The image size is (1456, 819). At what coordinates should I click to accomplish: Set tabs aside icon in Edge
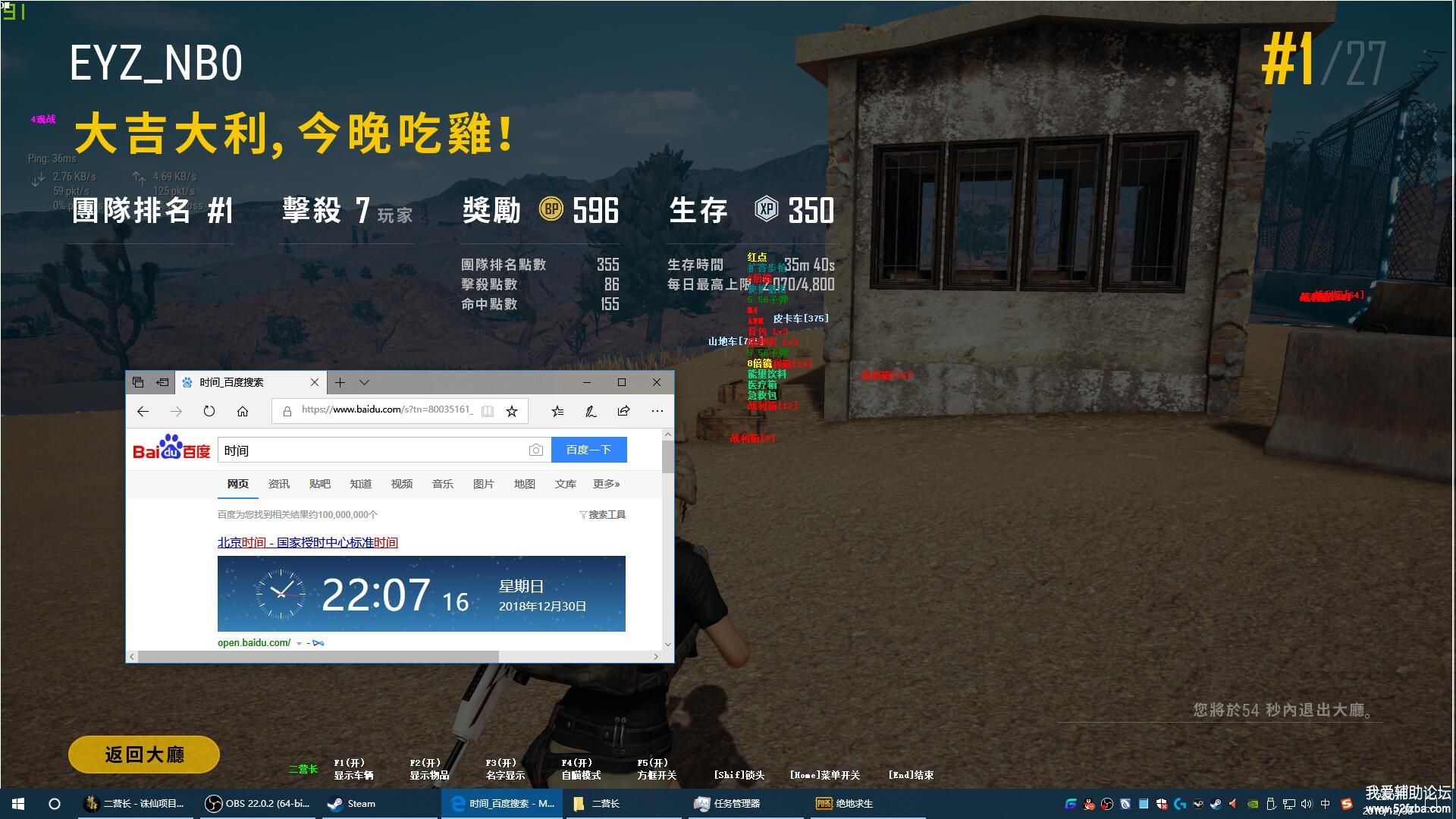pos(162,382)
